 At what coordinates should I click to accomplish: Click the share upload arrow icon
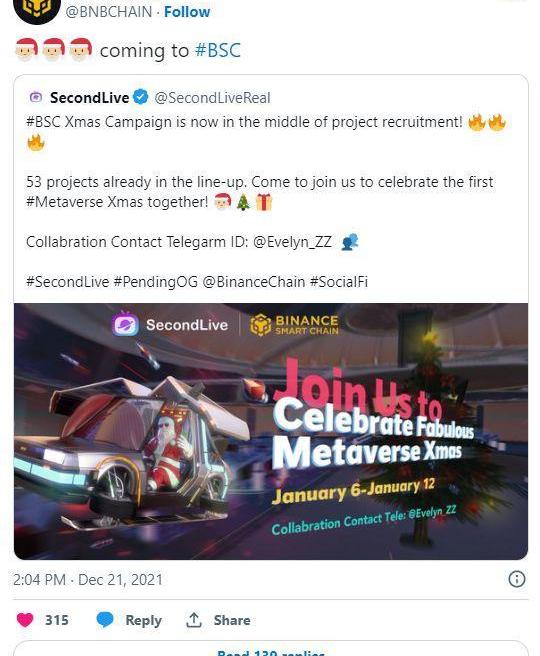click(x=194, y=620)
